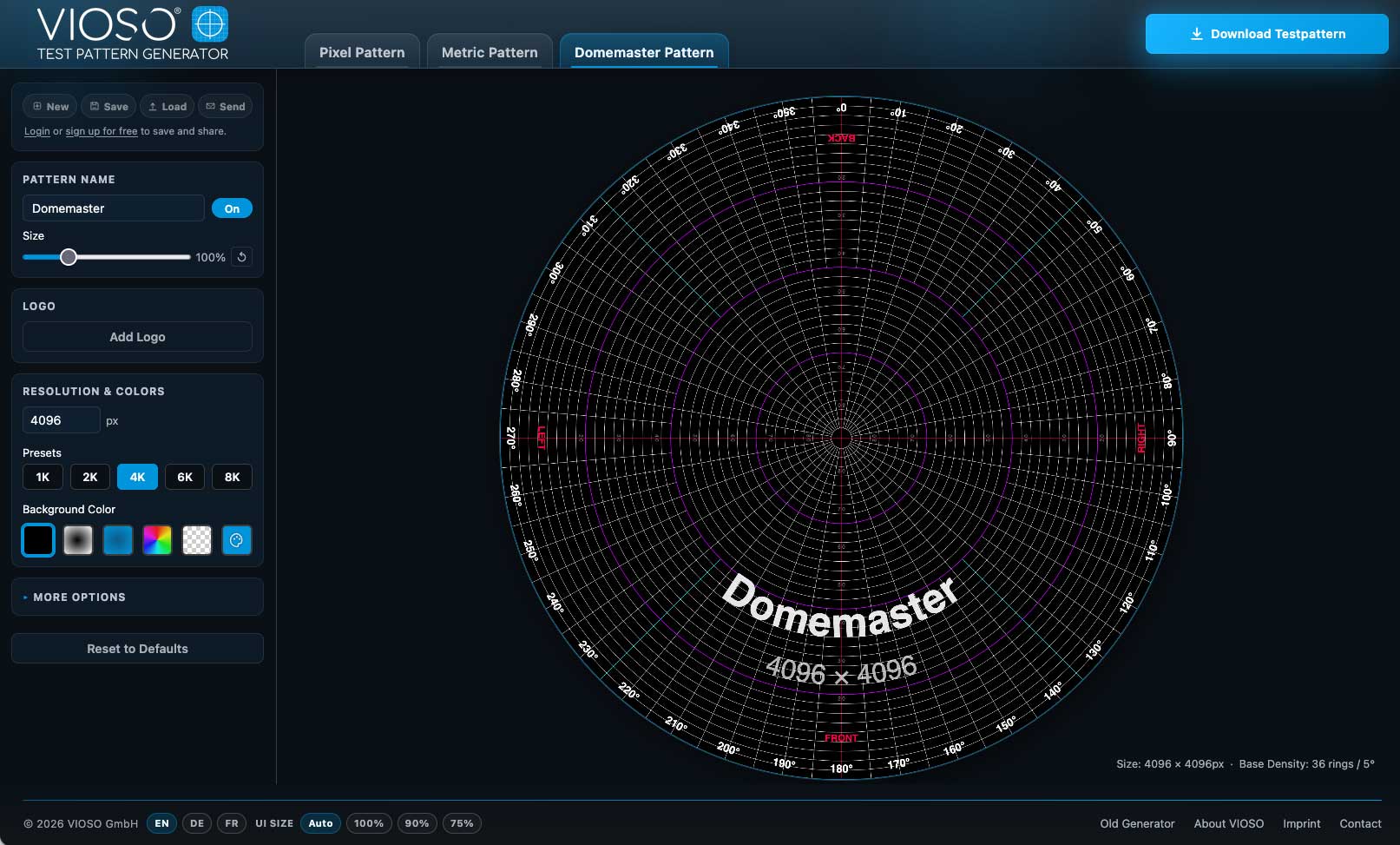This screenshot has height=845, width=1400.
Task: Set UI size to Auto
Action: tap(320, 823)
